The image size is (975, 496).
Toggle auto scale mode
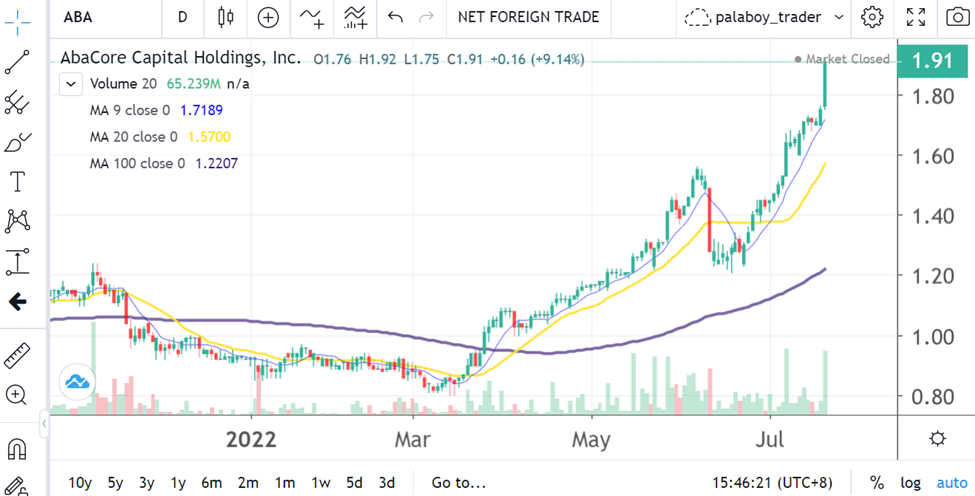951,483
